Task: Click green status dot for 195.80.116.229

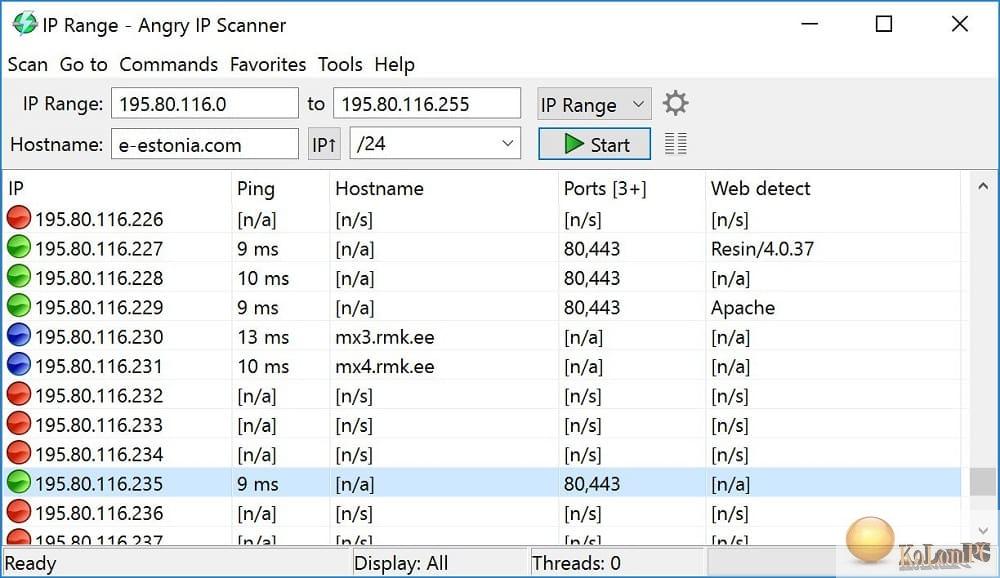Action: [18, 306]
